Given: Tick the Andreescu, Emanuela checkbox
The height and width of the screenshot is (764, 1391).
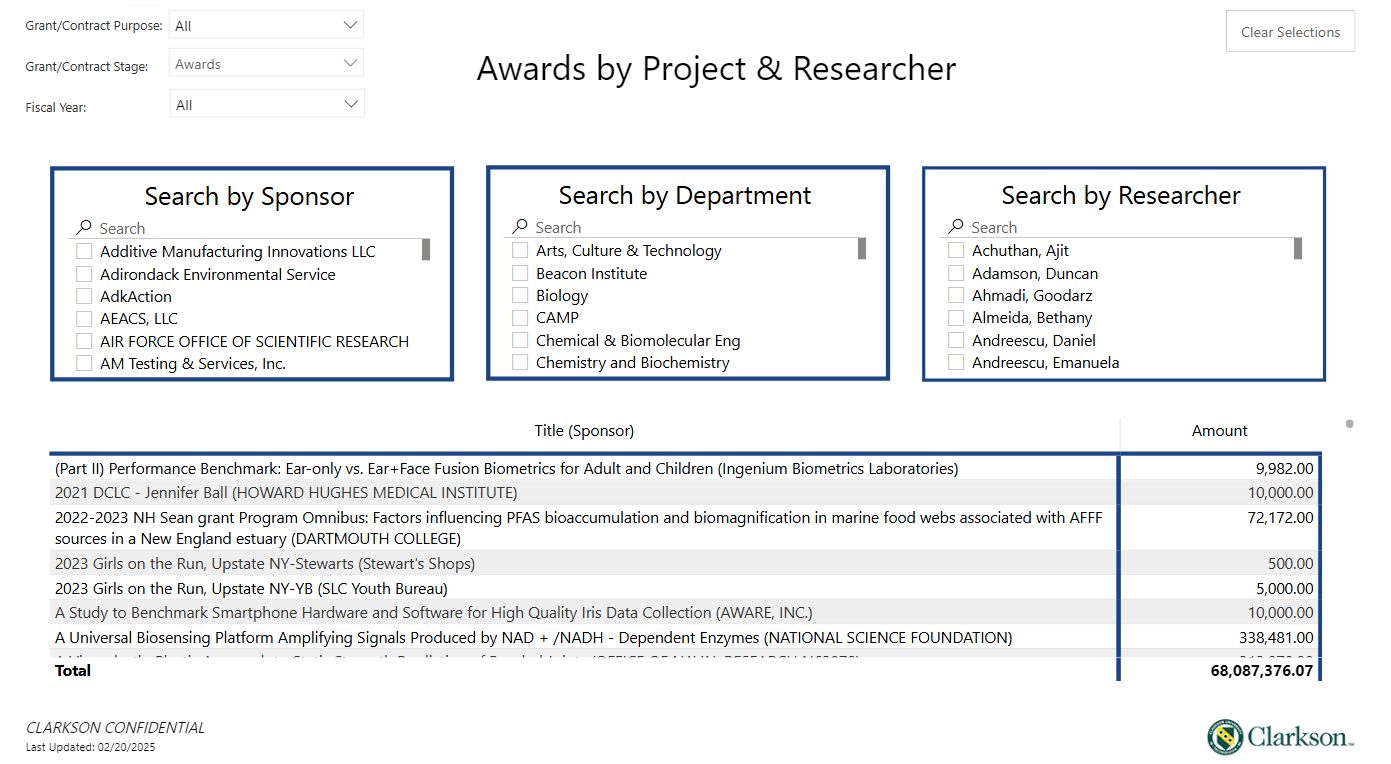Looking at the screenshot, I should tap(956, 363).
